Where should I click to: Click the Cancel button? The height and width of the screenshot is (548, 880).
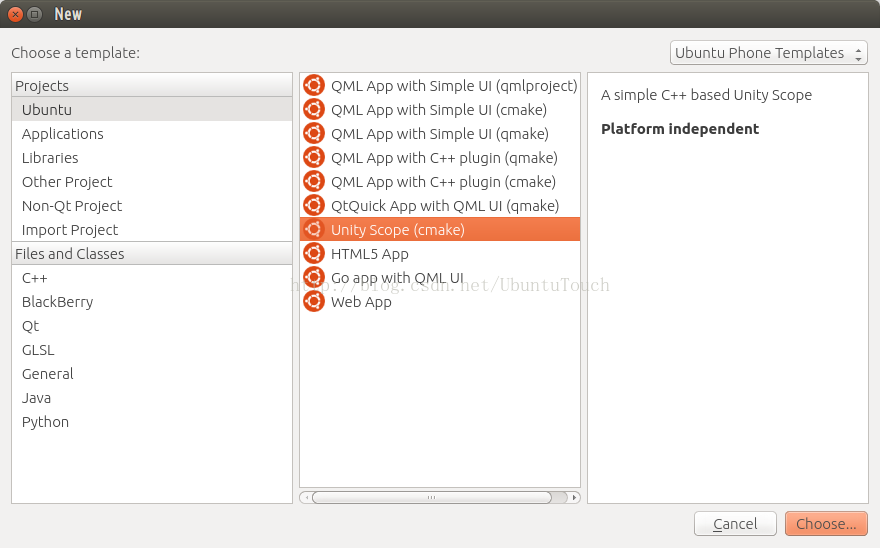click(x=735, y=524)
